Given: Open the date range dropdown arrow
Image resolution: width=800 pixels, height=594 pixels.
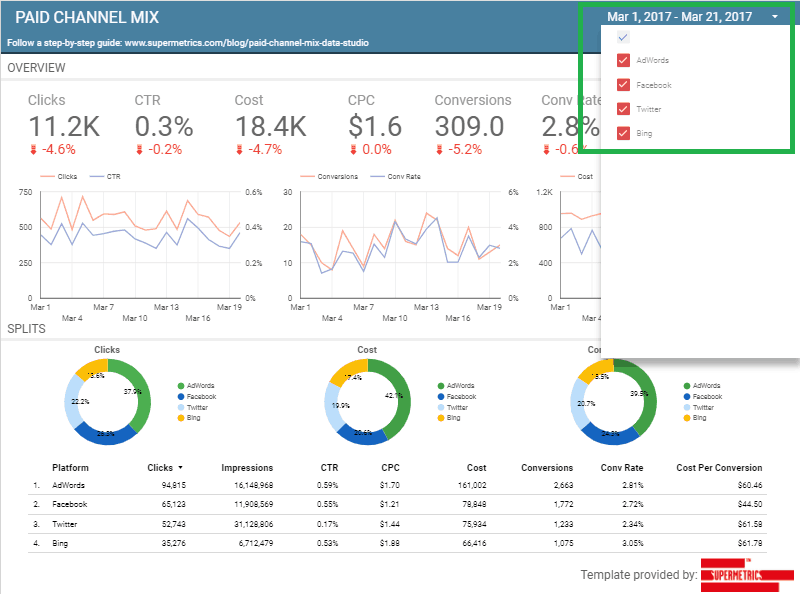Looking at the screenshot, I should pyautogui.click(x=775, y=17).
